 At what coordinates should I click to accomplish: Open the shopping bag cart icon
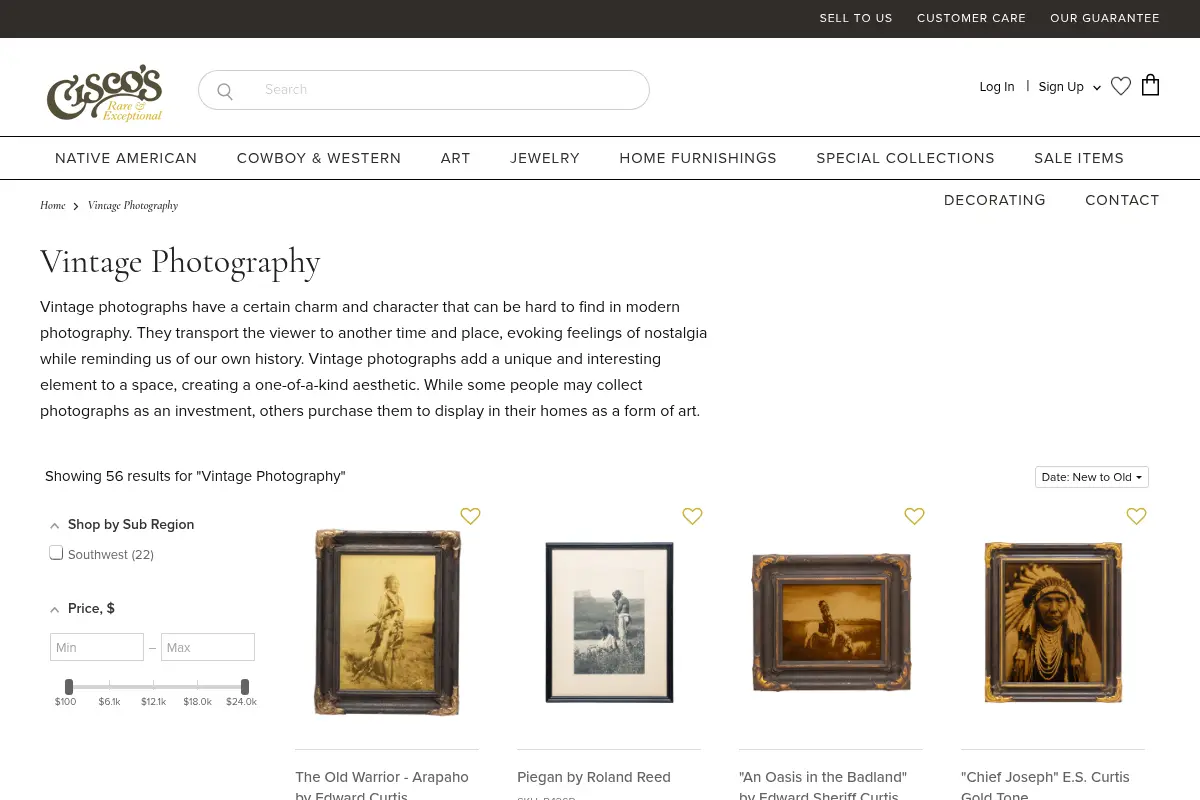tap(1151, 85)
